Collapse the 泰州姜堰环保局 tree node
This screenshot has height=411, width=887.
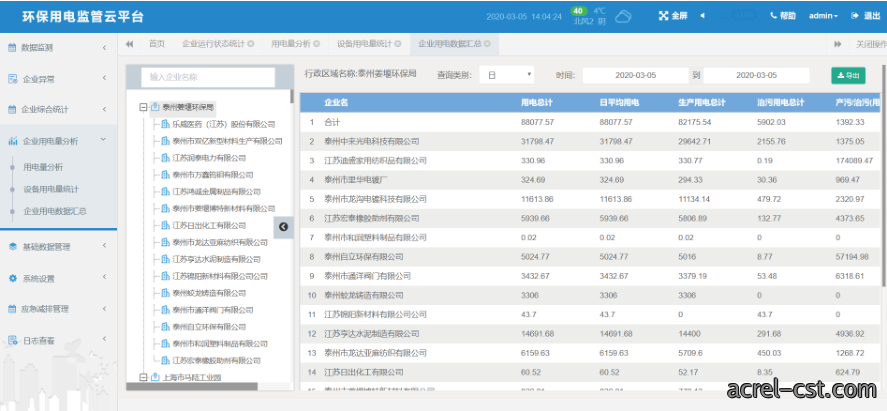coord(144,107)
